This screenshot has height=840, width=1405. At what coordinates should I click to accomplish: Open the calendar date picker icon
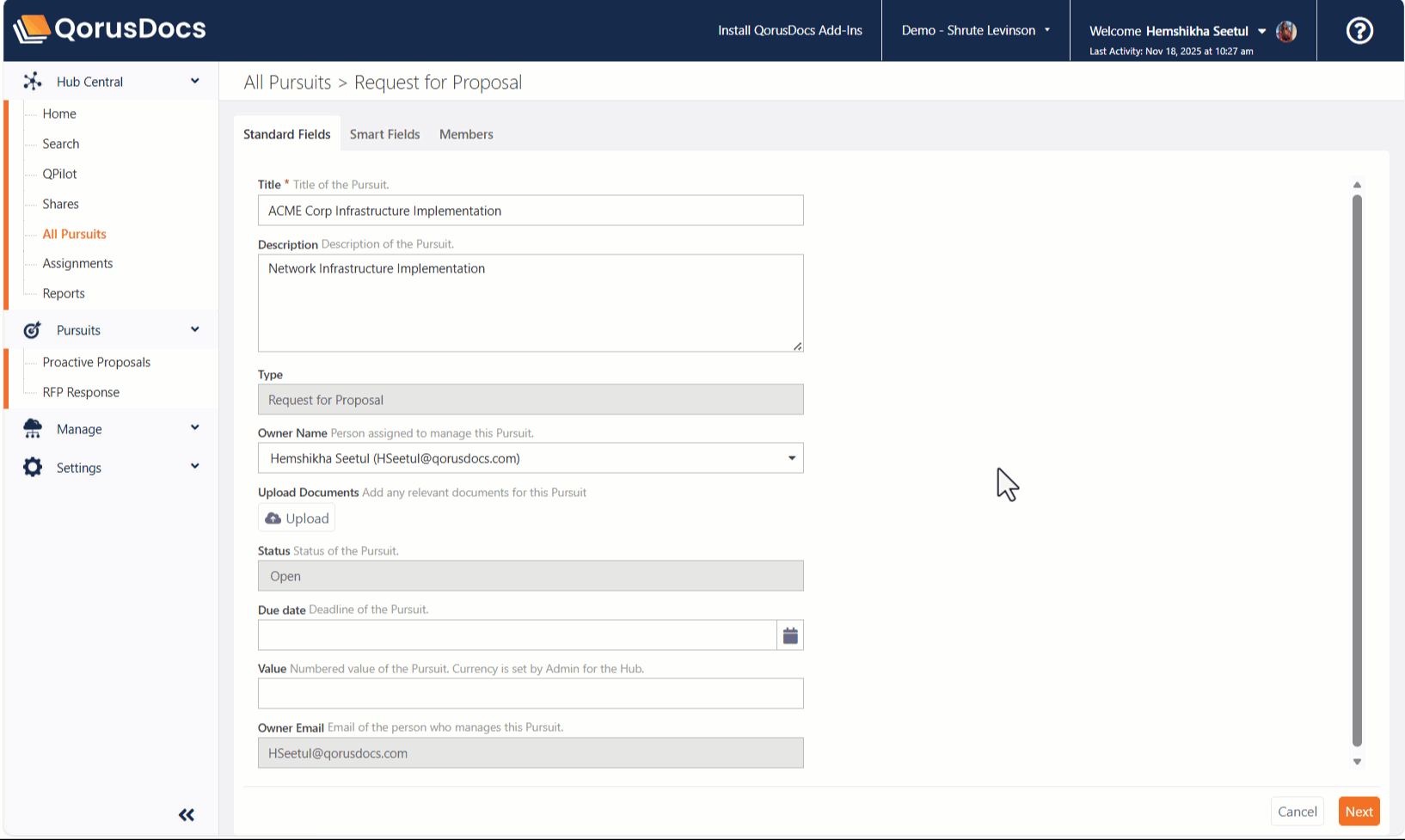pyautogui.click(x=790, y=635)
